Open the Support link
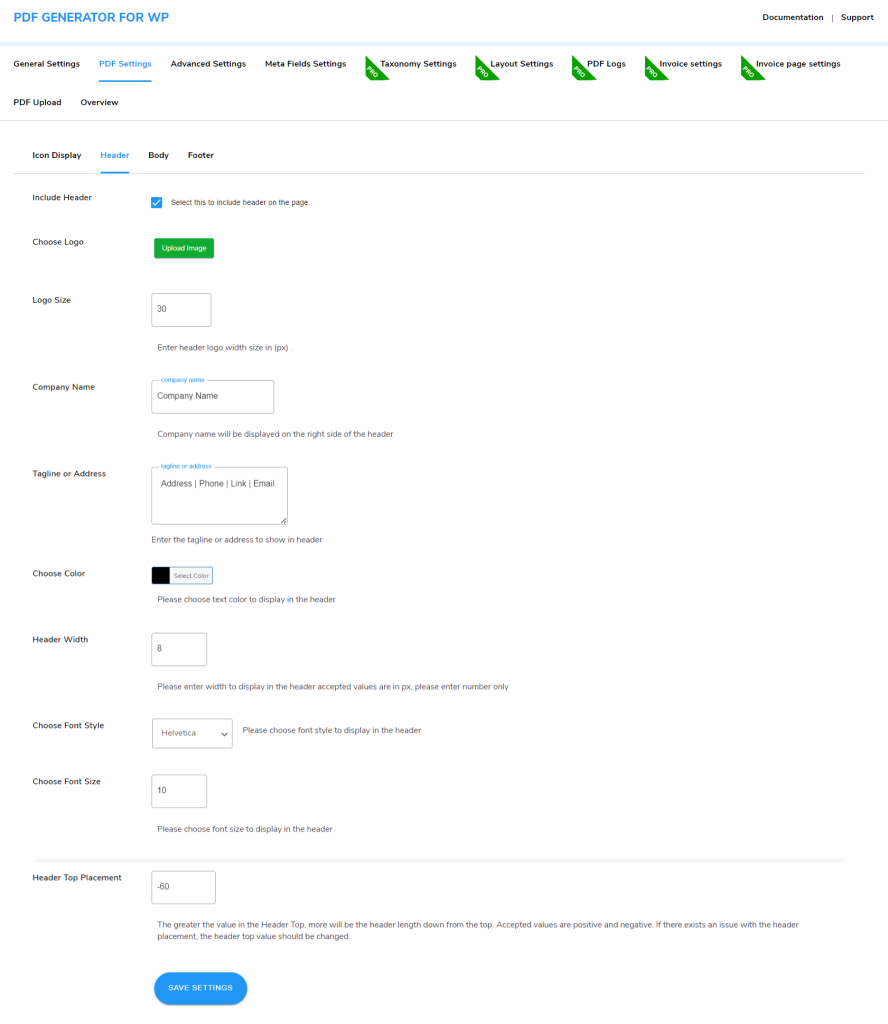This screenshot has width=888, height=1024. pyautogui.click(x=856, y=17)
